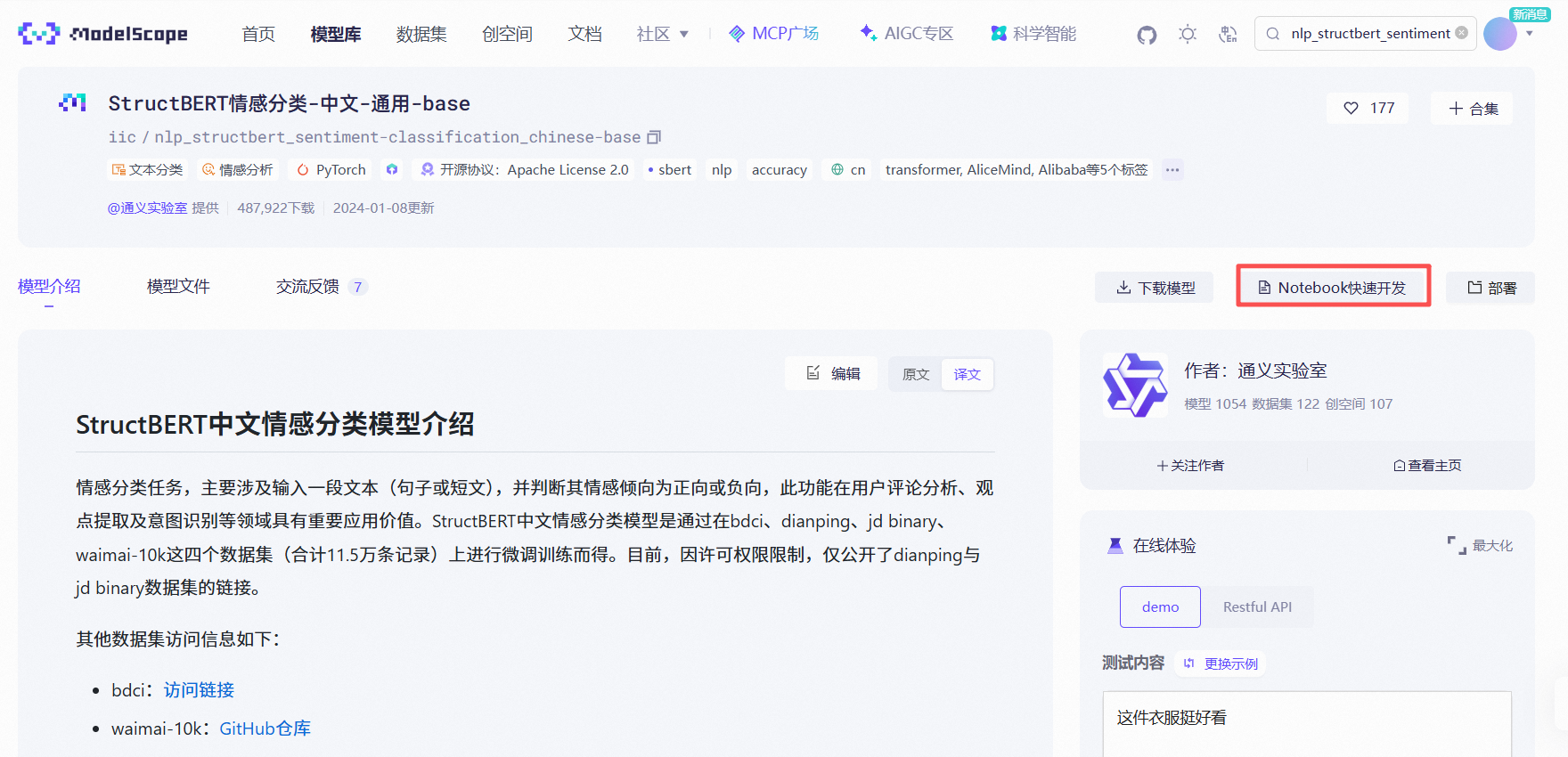Open MCP广场 link
Viewport: 1568px width, 757px height.
[x=774, y=34]
